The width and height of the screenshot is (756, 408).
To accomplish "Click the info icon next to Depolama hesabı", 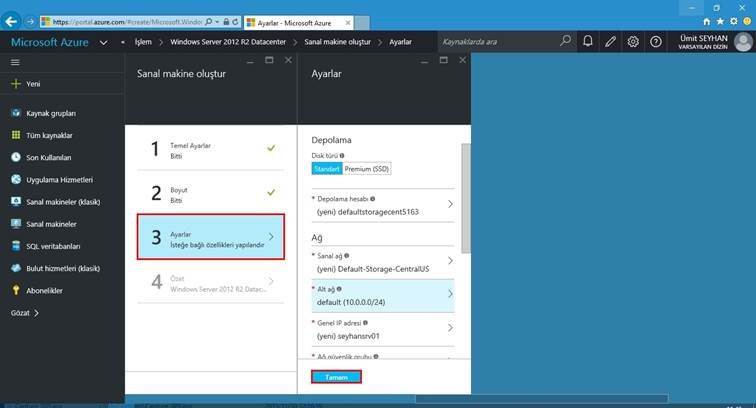I will pos(373,199).
